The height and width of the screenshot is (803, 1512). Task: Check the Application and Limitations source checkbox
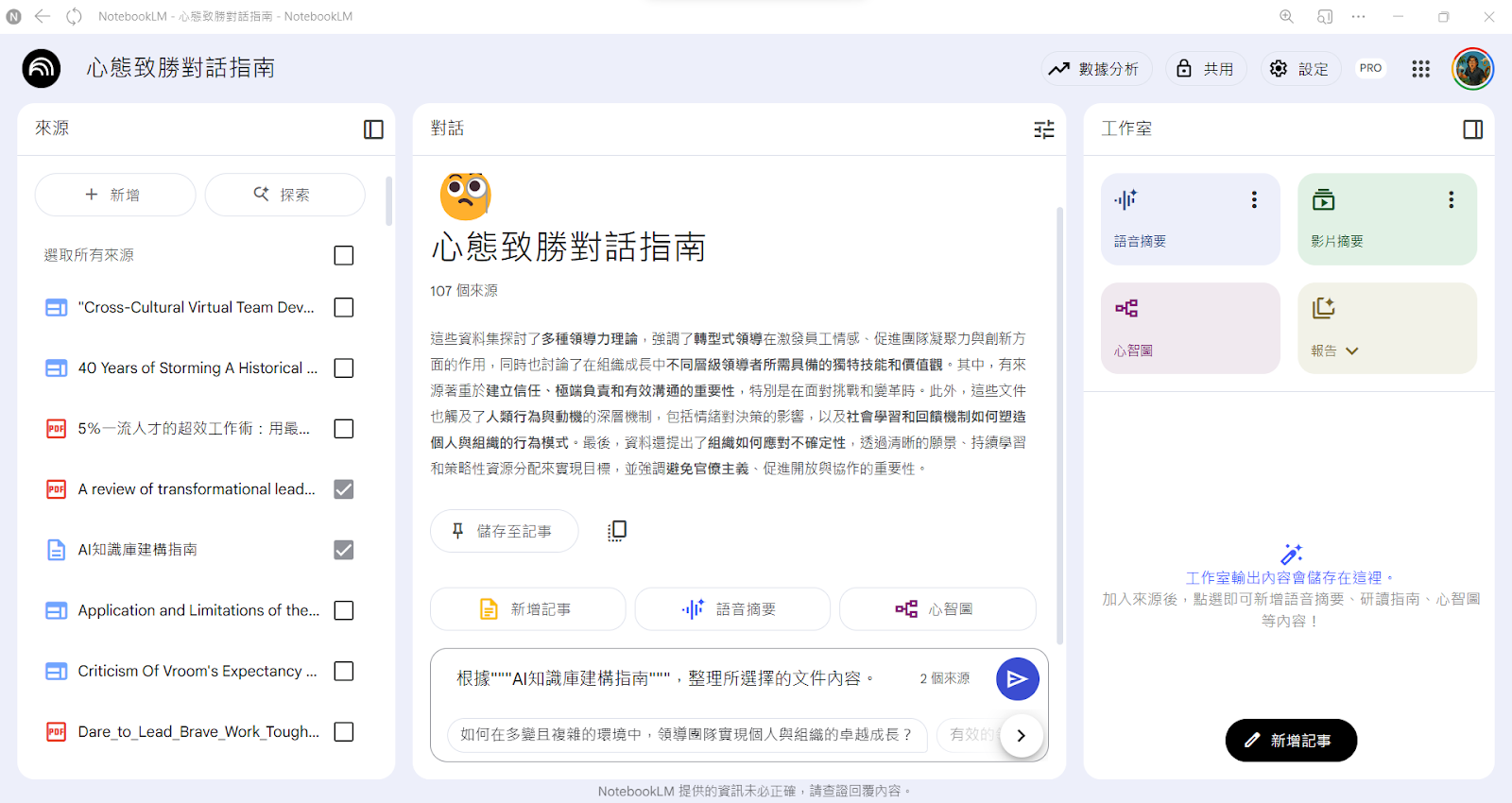pyautogui.click(x=344, y=610)
